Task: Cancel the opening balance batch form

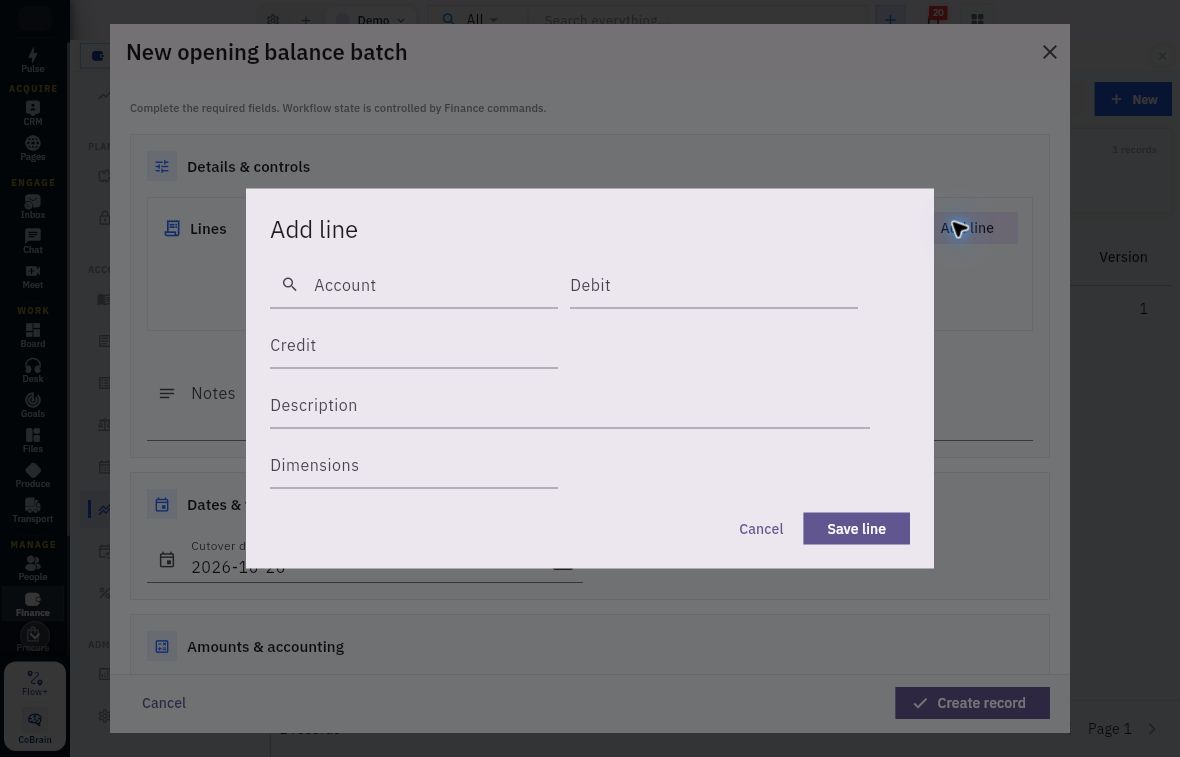Action: tap(163, 703)
